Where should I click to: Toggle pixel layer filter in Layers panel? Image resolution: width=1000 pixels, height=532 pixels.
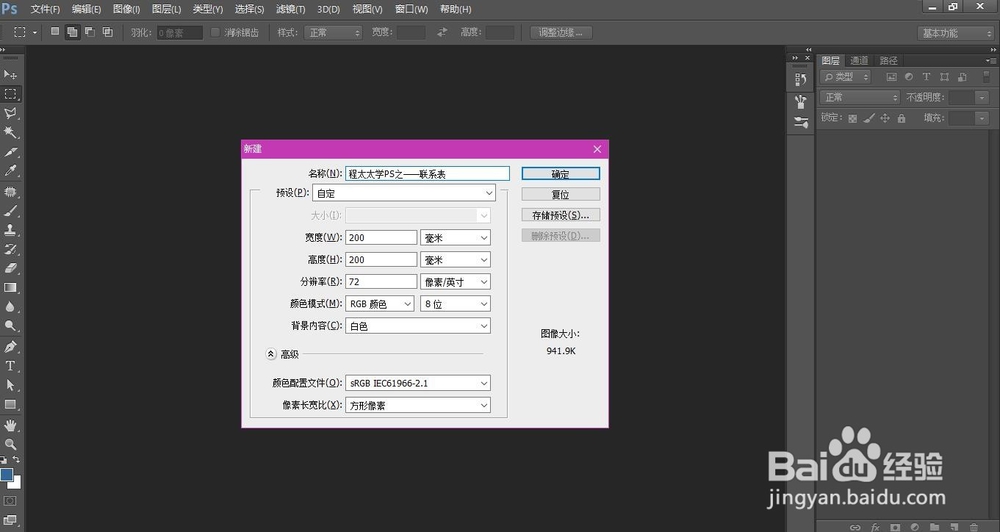click(x=892, y=77)
